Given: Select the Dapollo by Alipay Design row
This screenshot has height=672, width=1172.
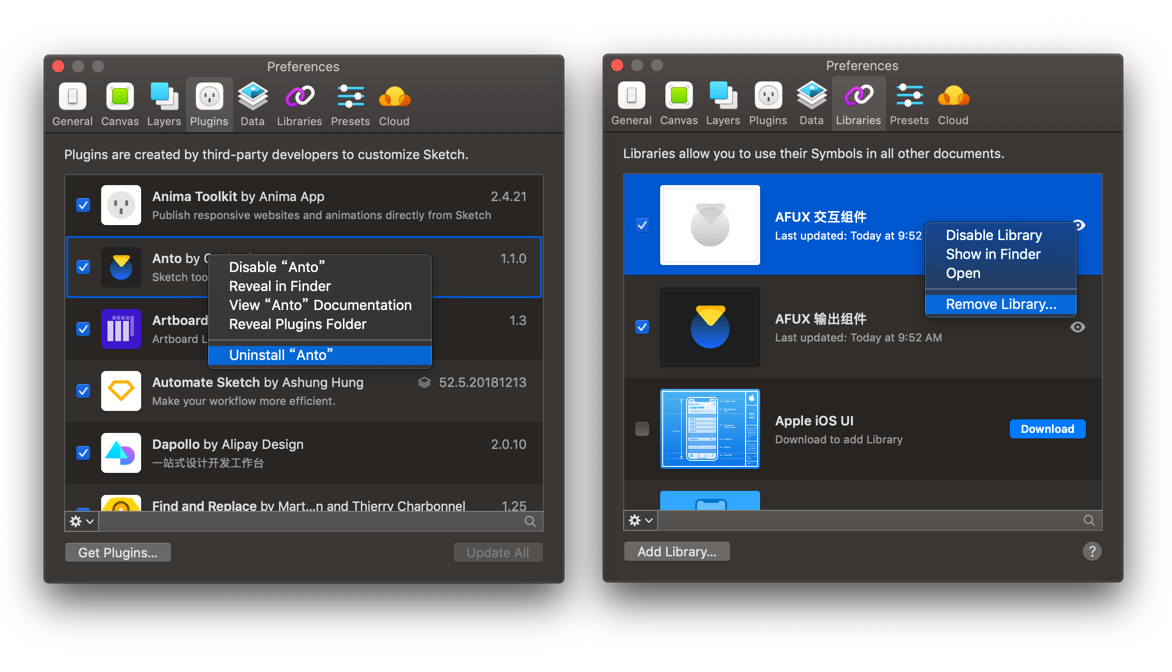Looking at the screenshot, I should coord(304,453).
